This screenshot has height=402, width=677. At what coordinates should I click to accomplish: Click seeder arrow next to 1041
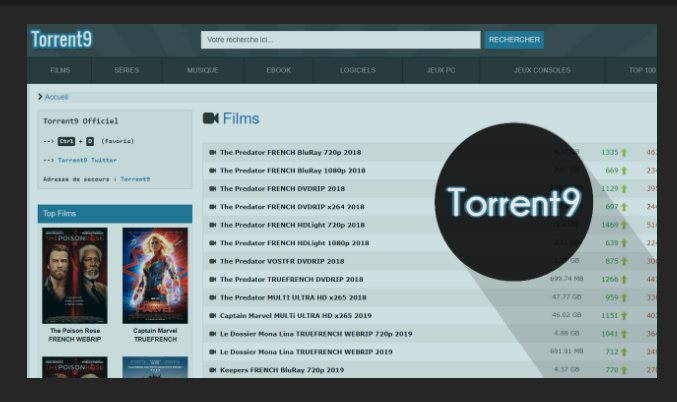624,334
